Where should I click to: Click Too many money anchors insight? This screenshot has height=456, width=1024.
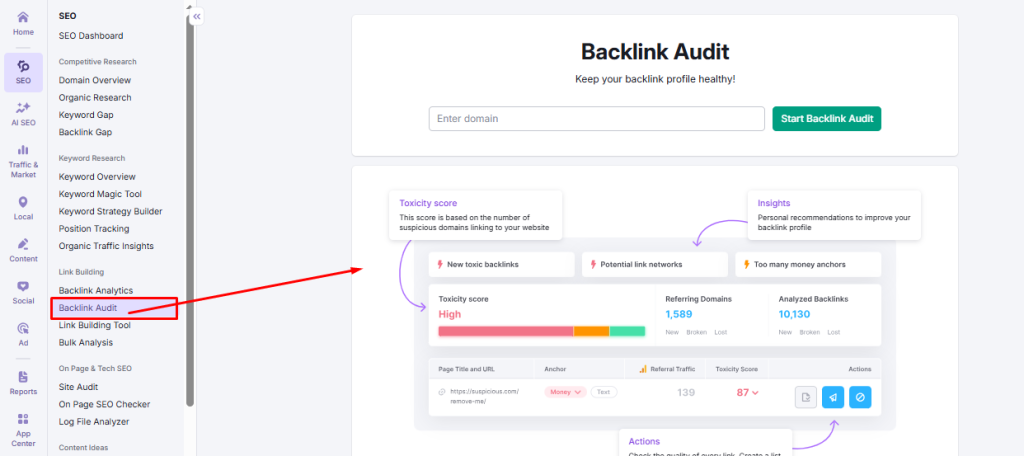point(808,265)
